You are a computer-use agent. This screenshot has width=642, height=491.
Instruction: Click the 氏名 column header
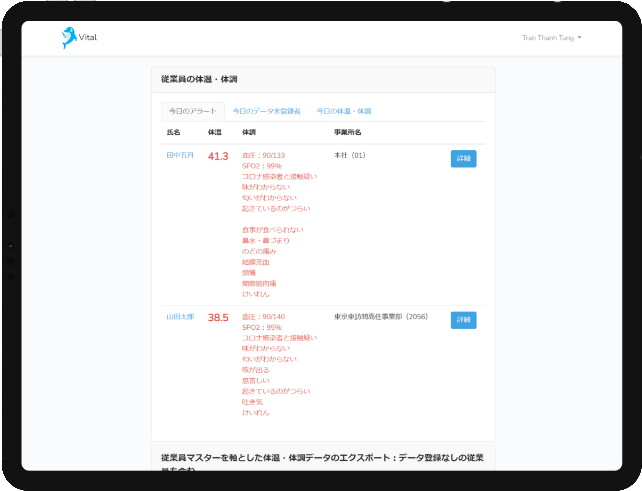coord(174,133)
